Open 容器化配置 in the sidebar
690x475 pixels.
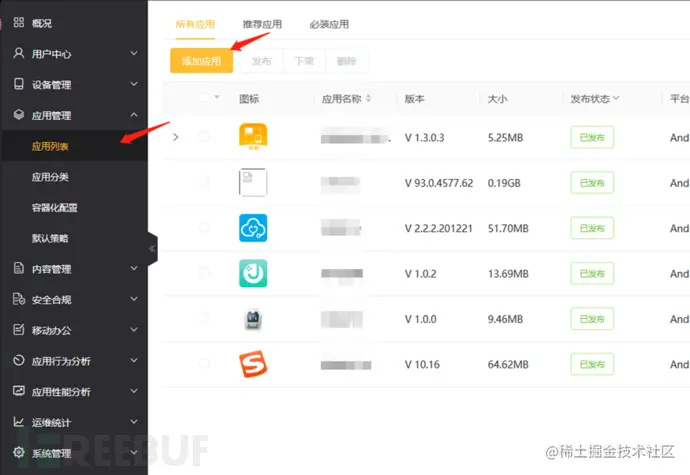55,208
